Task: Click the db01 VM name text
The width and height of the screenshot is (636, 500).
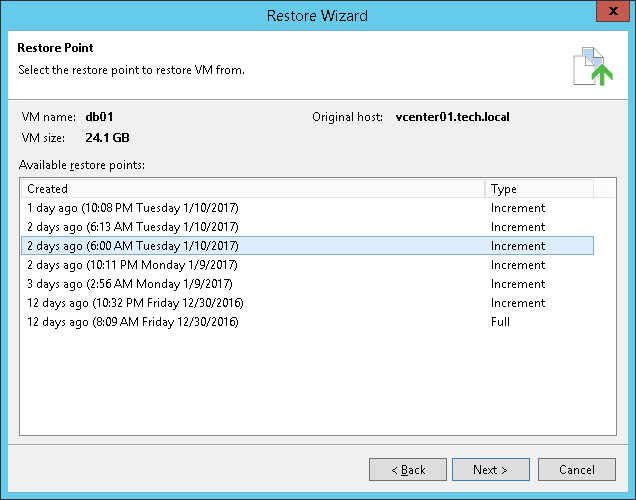Action: (x=97, y=117)
